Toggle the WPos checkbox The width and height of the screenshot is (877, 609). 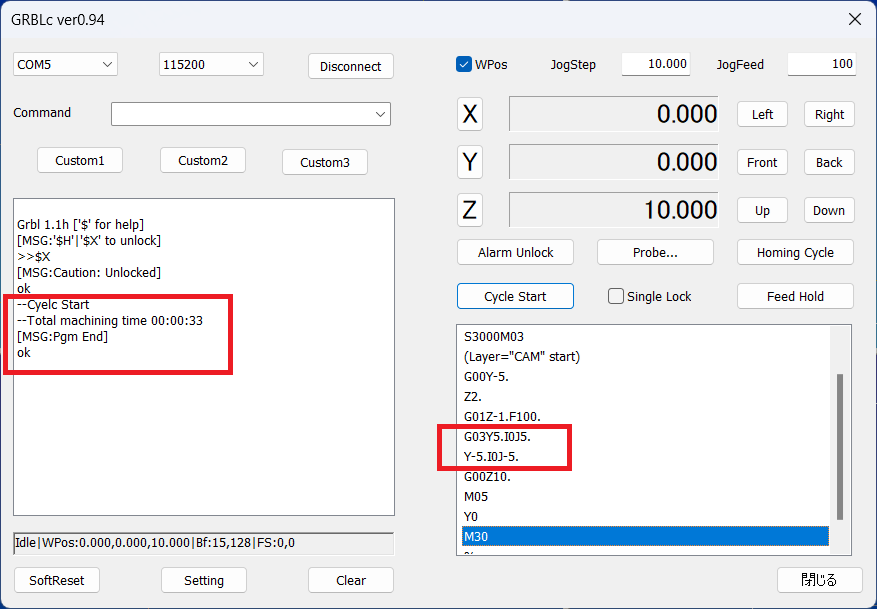tap(464, 64)
